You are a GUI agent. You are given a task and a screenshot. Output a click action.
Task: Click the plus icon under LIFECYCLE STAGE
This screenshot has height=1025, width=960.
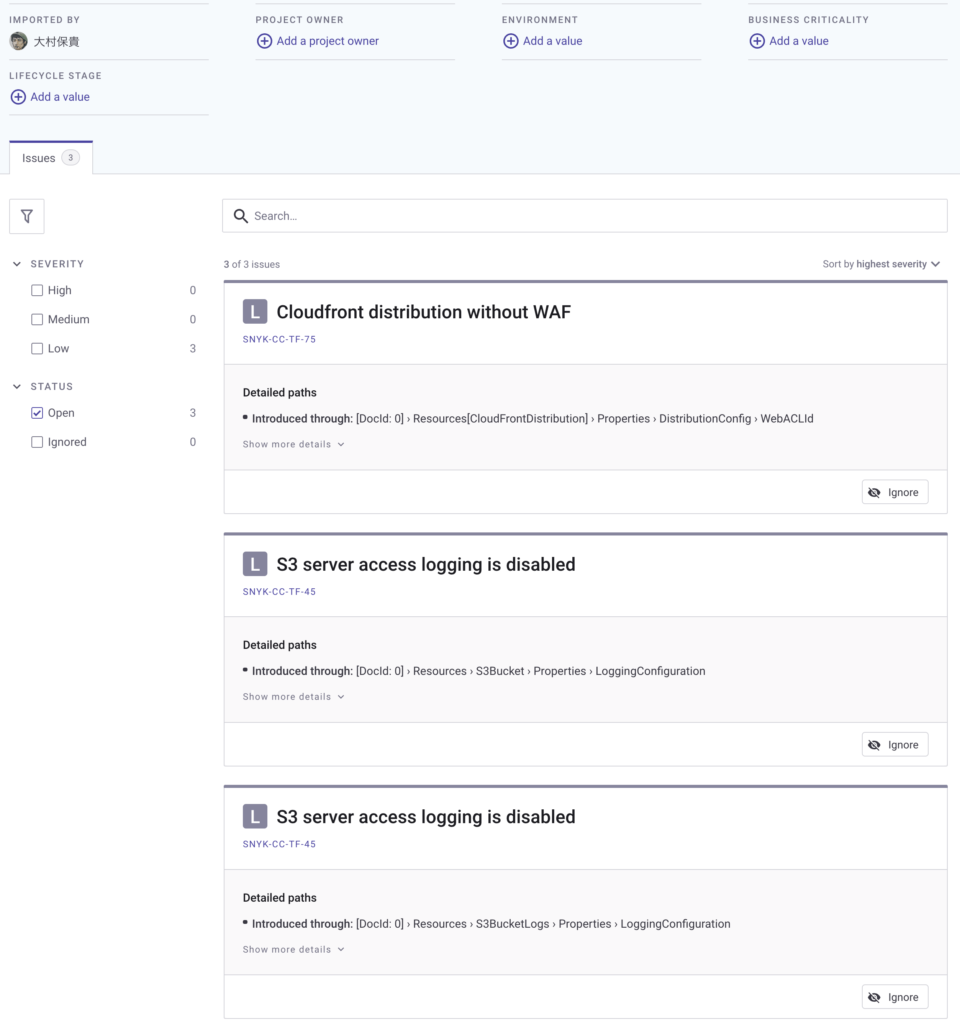(x=17, y=97)
